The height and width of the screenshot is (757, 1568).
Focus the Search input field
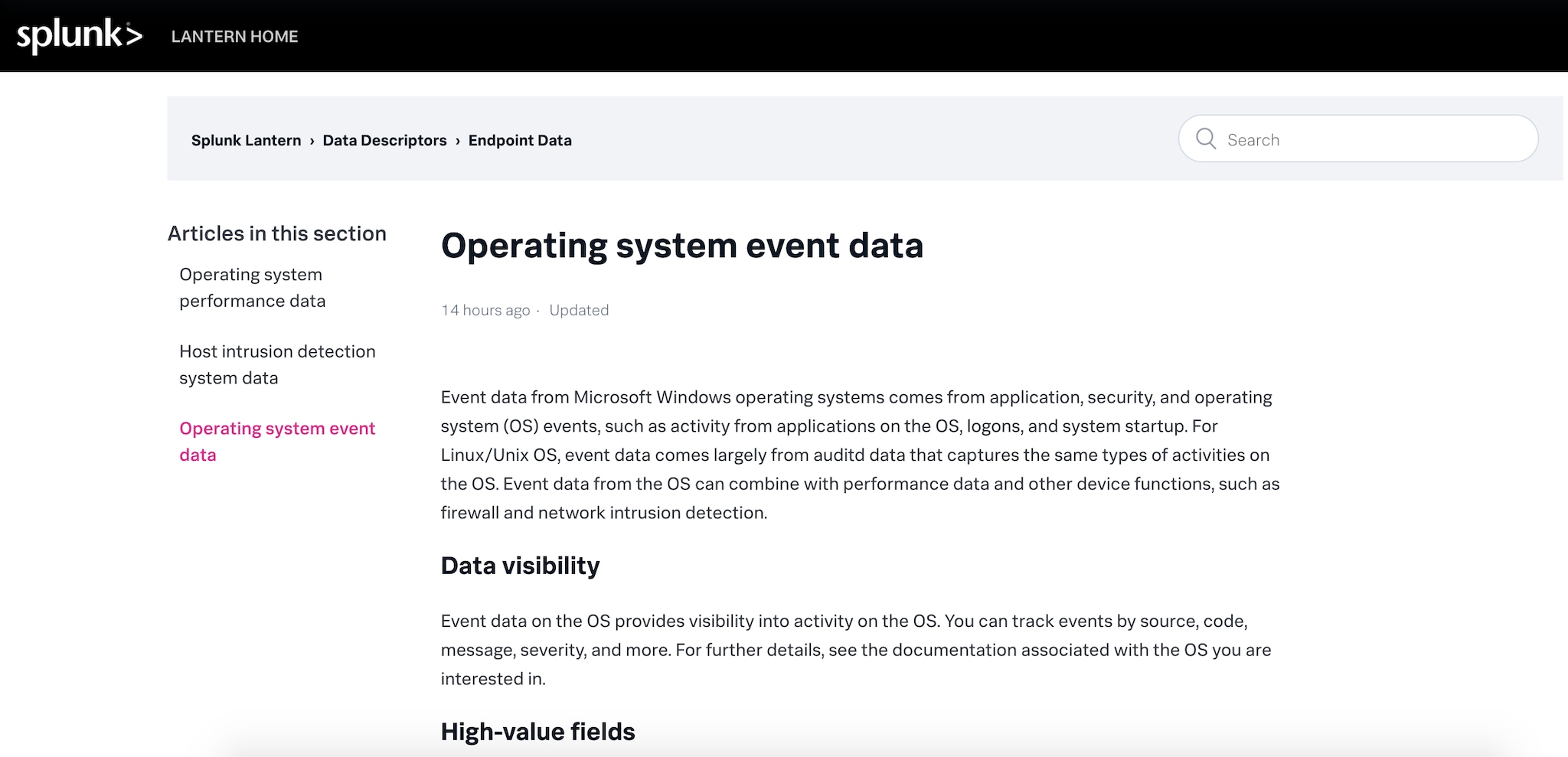click(1358, 139)
